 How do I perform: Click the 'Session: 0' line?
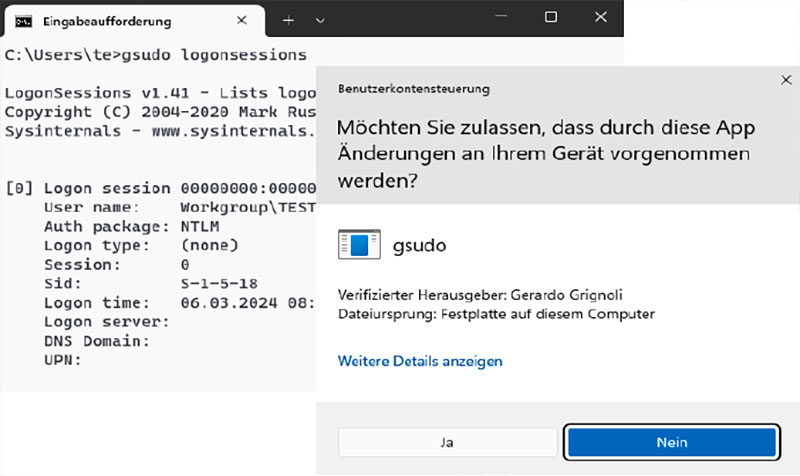pos(117,264)
